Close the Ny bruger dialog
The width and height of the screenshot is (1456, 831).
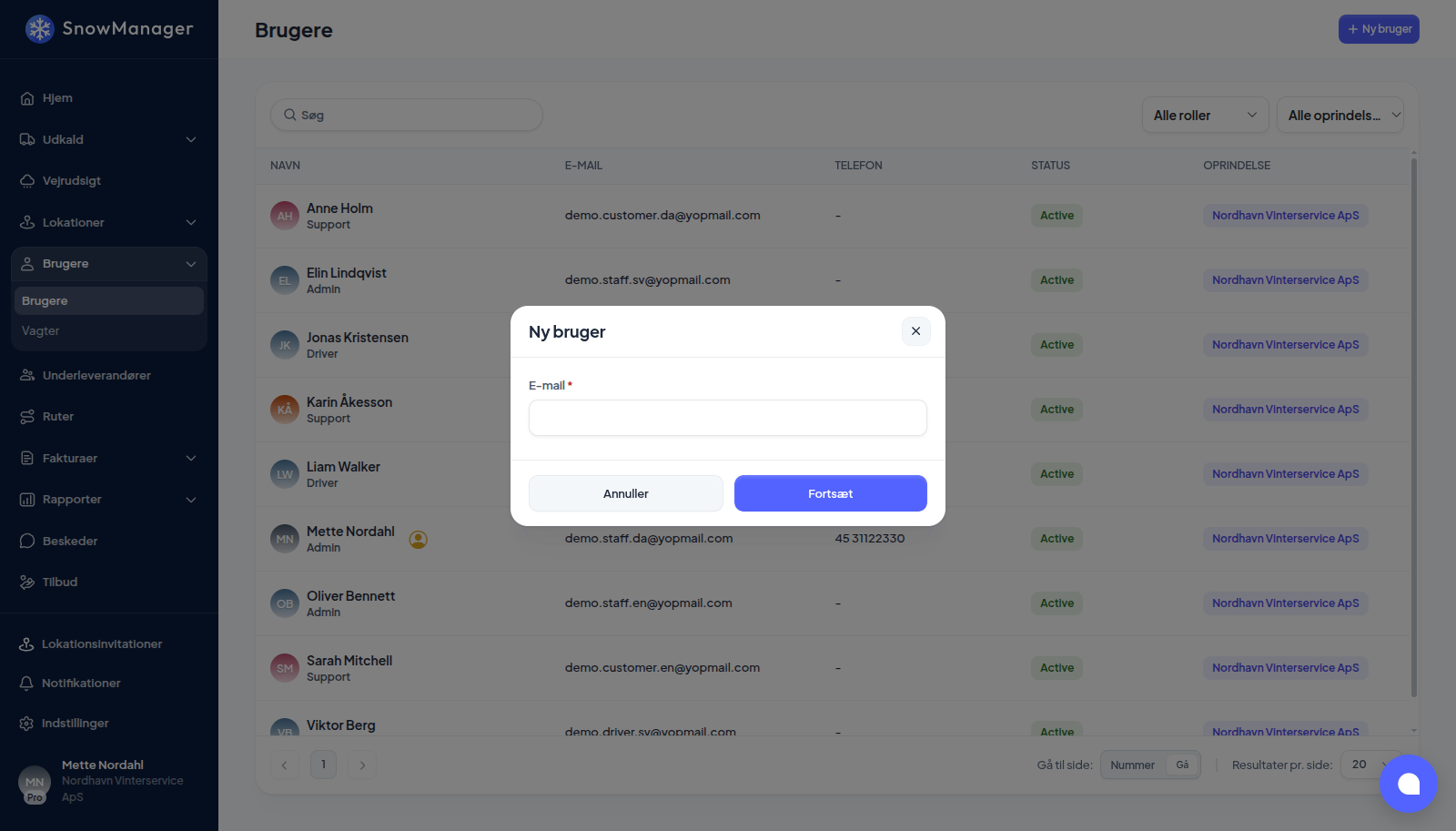(916, 331)
